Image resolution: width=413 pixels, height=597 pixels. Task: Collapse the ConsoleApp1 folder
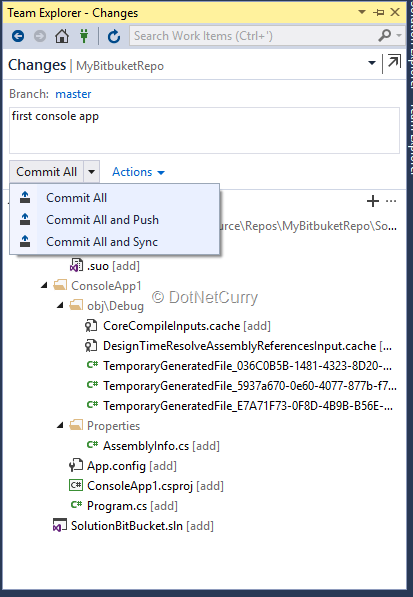pyautogui.click(x=45, y=285)
